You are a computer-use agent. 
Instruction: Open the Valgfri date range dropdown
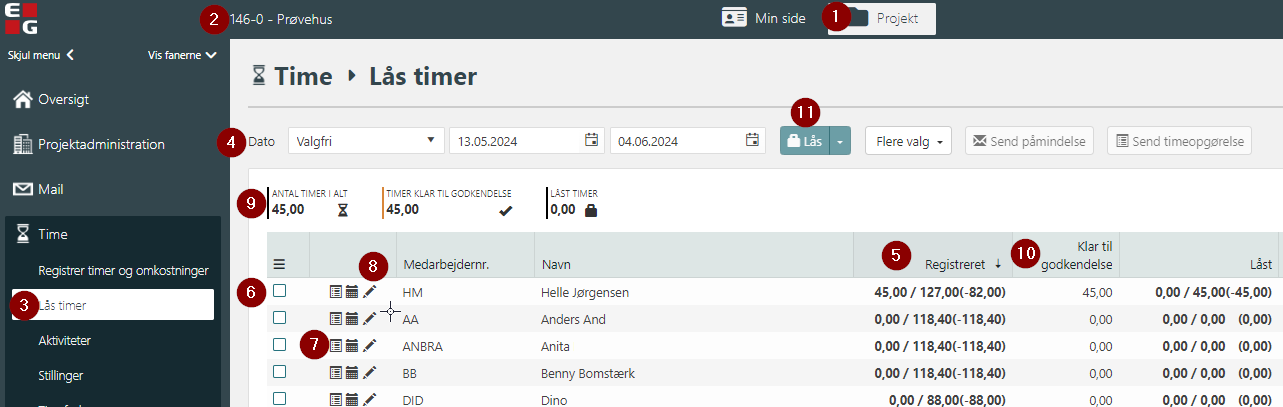pos(366,141)
